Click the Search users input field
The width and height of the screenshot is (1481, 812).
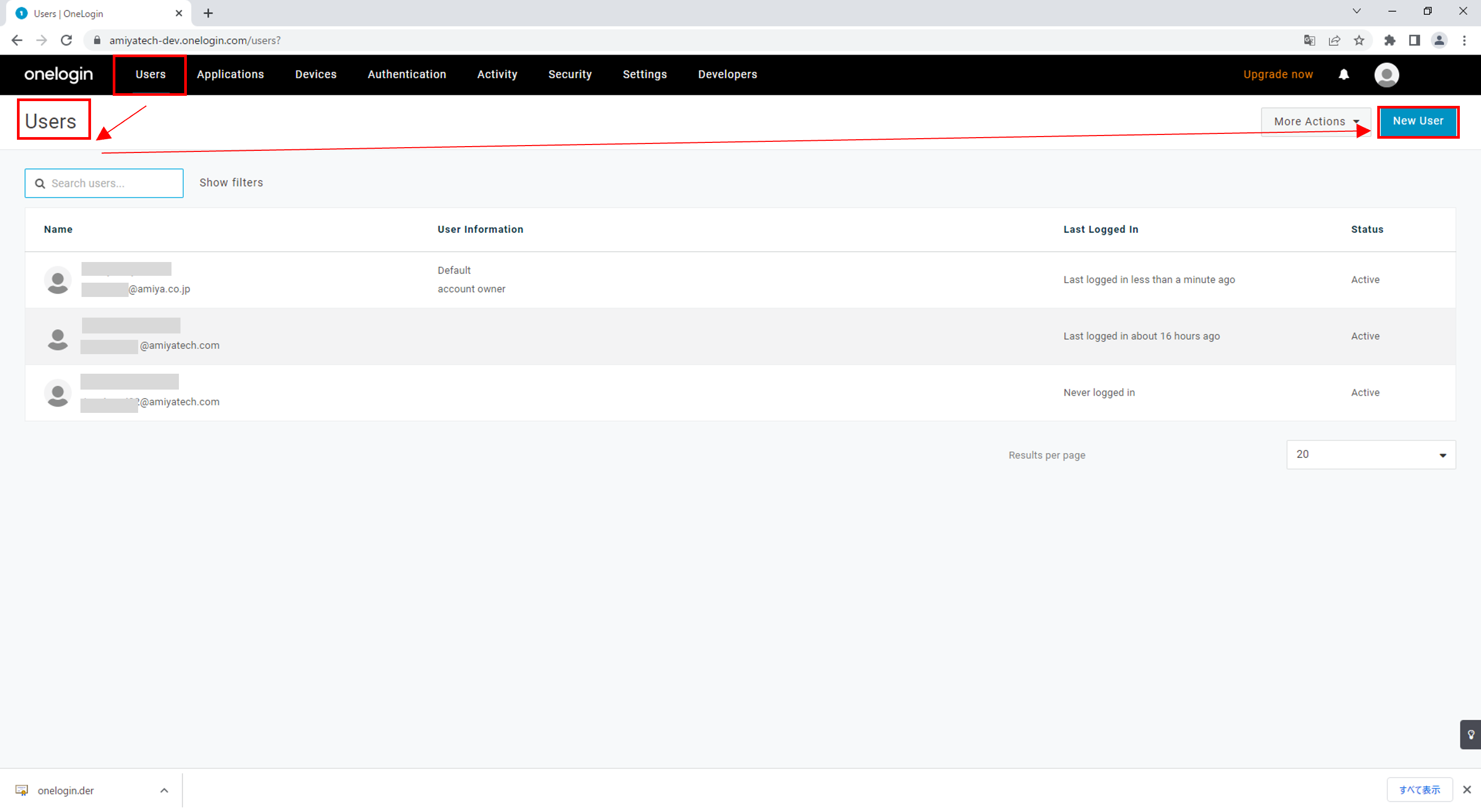click(104, 184)
